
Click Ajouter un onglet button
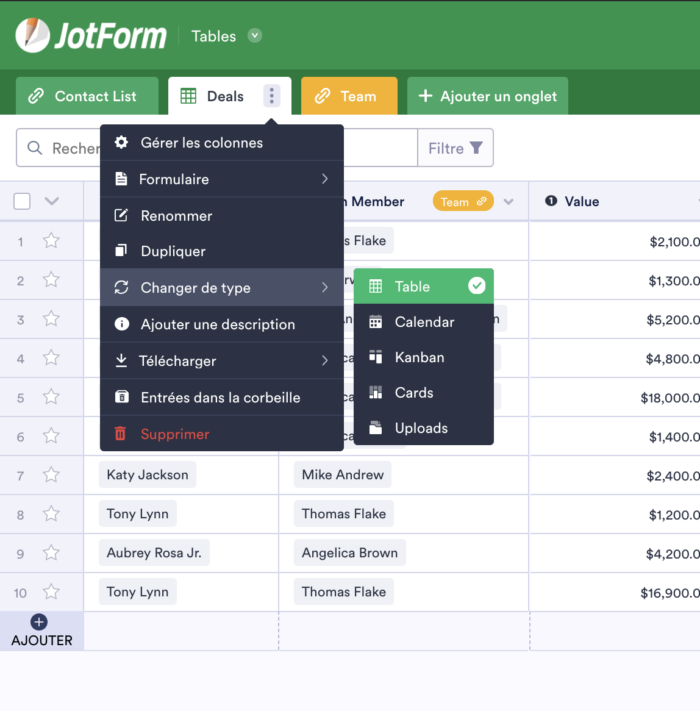click(487, 96)
